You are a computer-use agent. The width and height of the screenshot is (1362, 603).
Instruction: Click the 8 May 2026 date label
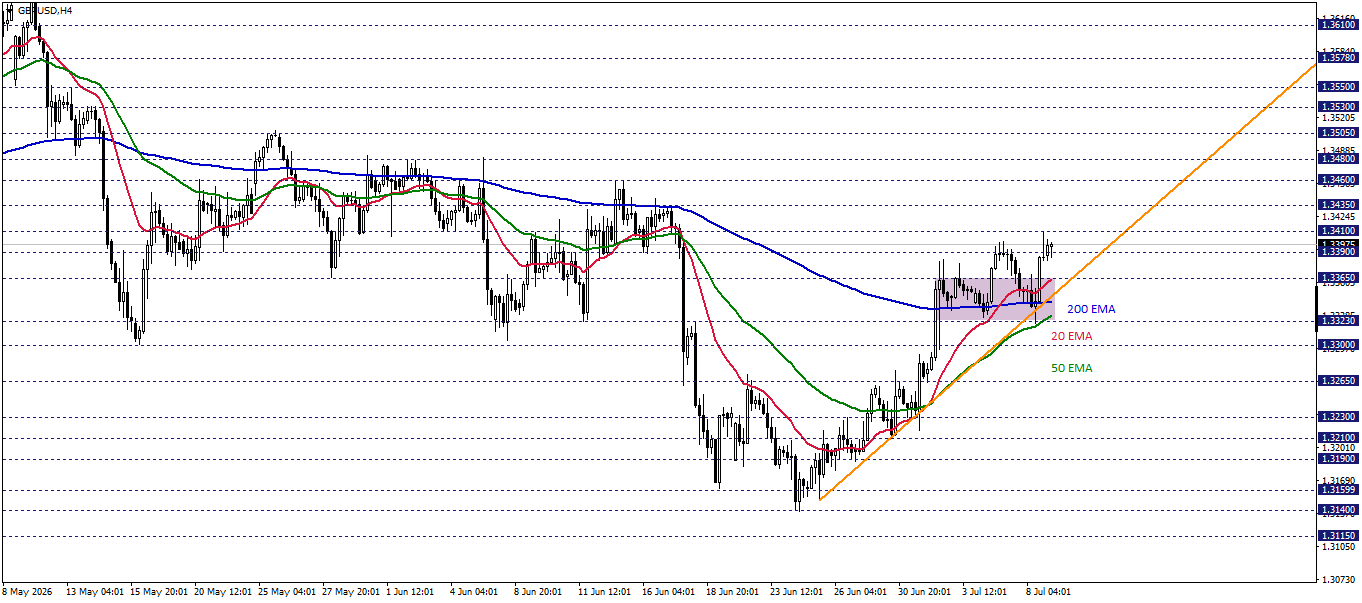pyautogui.click(x=29, y=592)
